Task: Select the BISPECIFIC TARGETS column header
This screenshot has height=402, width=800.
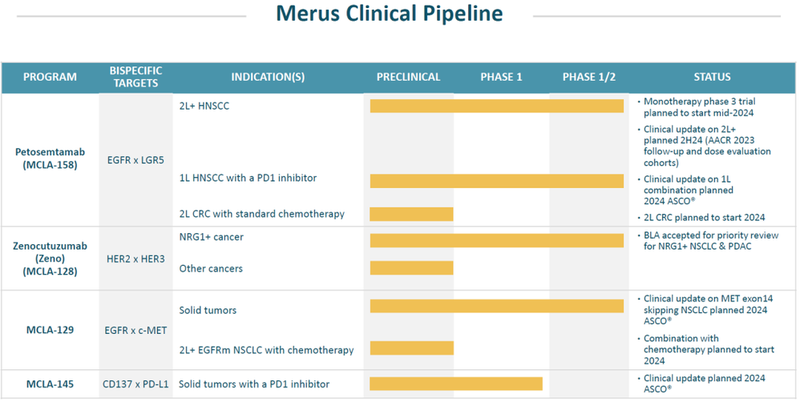Action: tap(135, 77)
